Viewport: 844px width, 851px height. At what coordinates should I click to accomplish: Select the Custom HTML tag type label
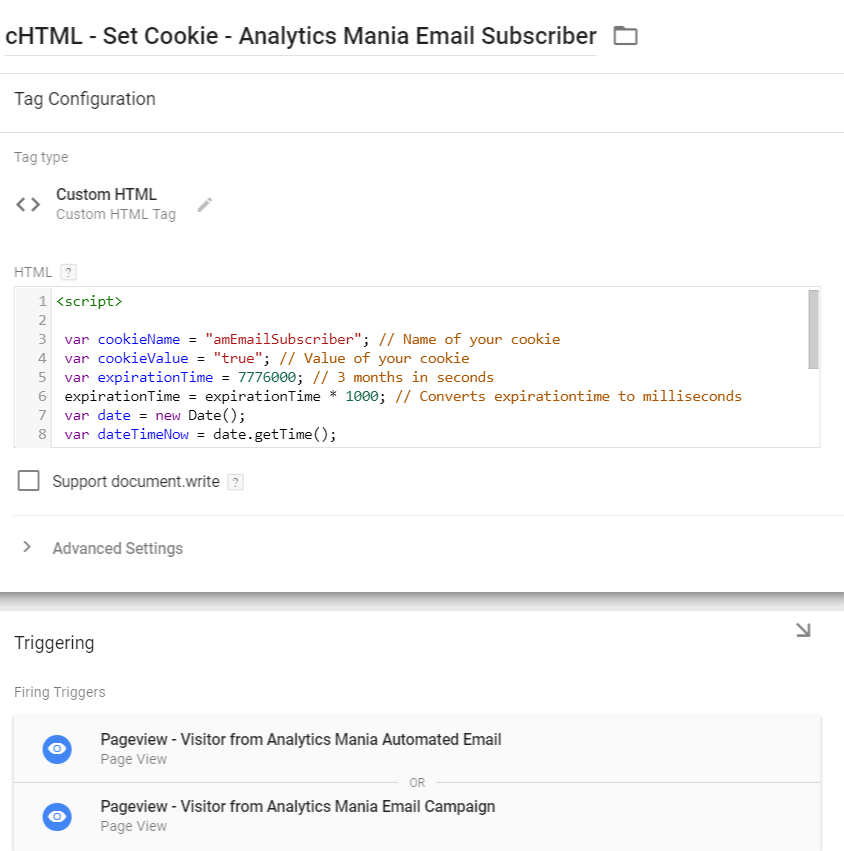click(x=106, y=194)
